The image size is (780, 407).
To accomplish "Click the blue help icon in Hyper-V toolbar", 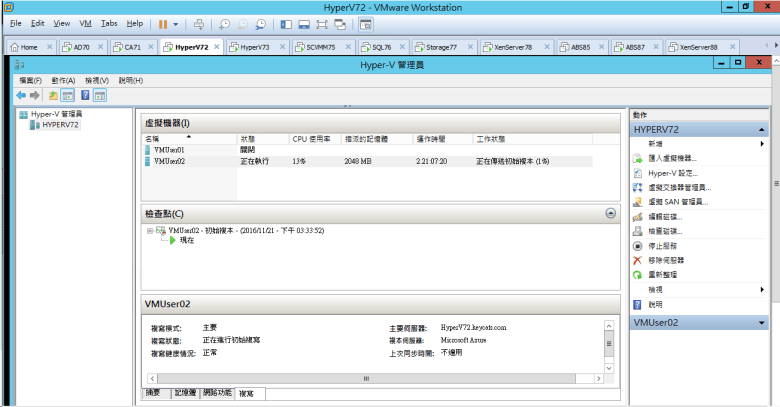I will [86, 95].
